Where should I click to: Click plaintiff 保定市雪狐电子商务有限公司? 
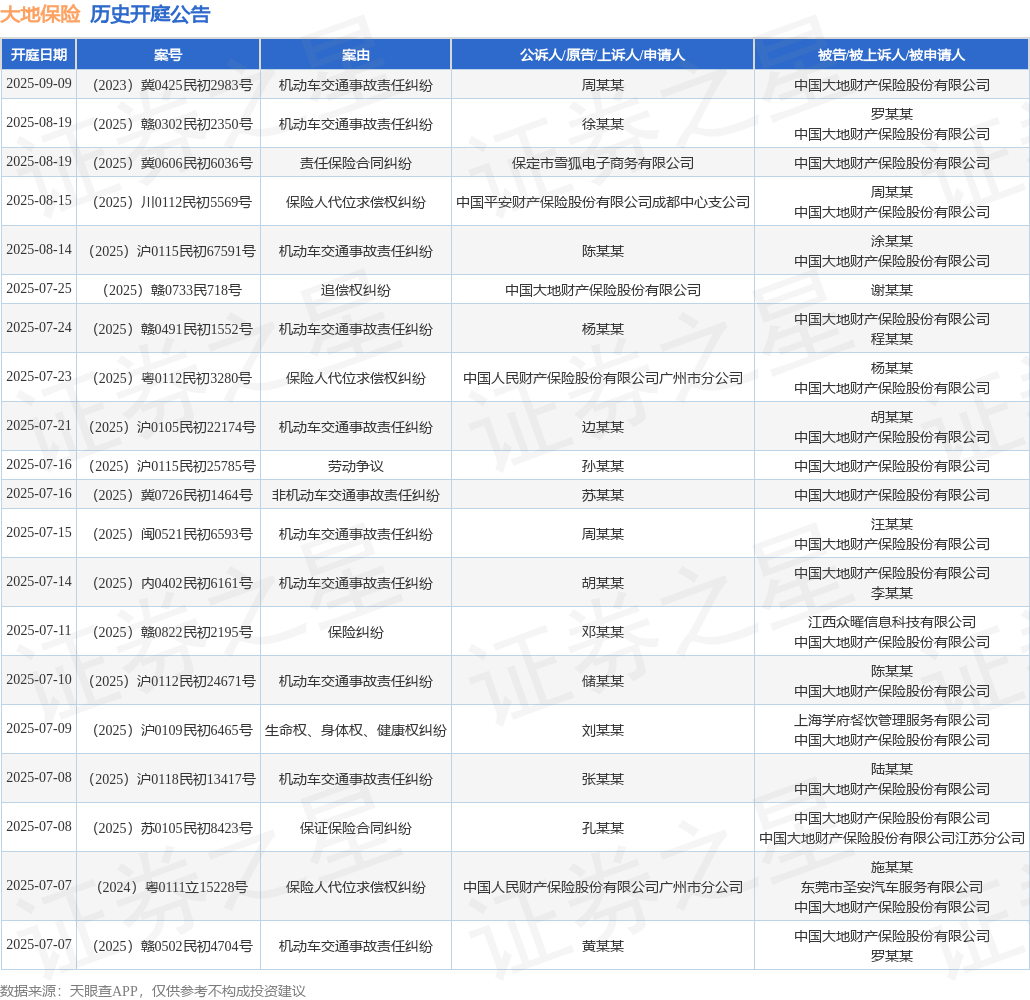coord(602,162)
